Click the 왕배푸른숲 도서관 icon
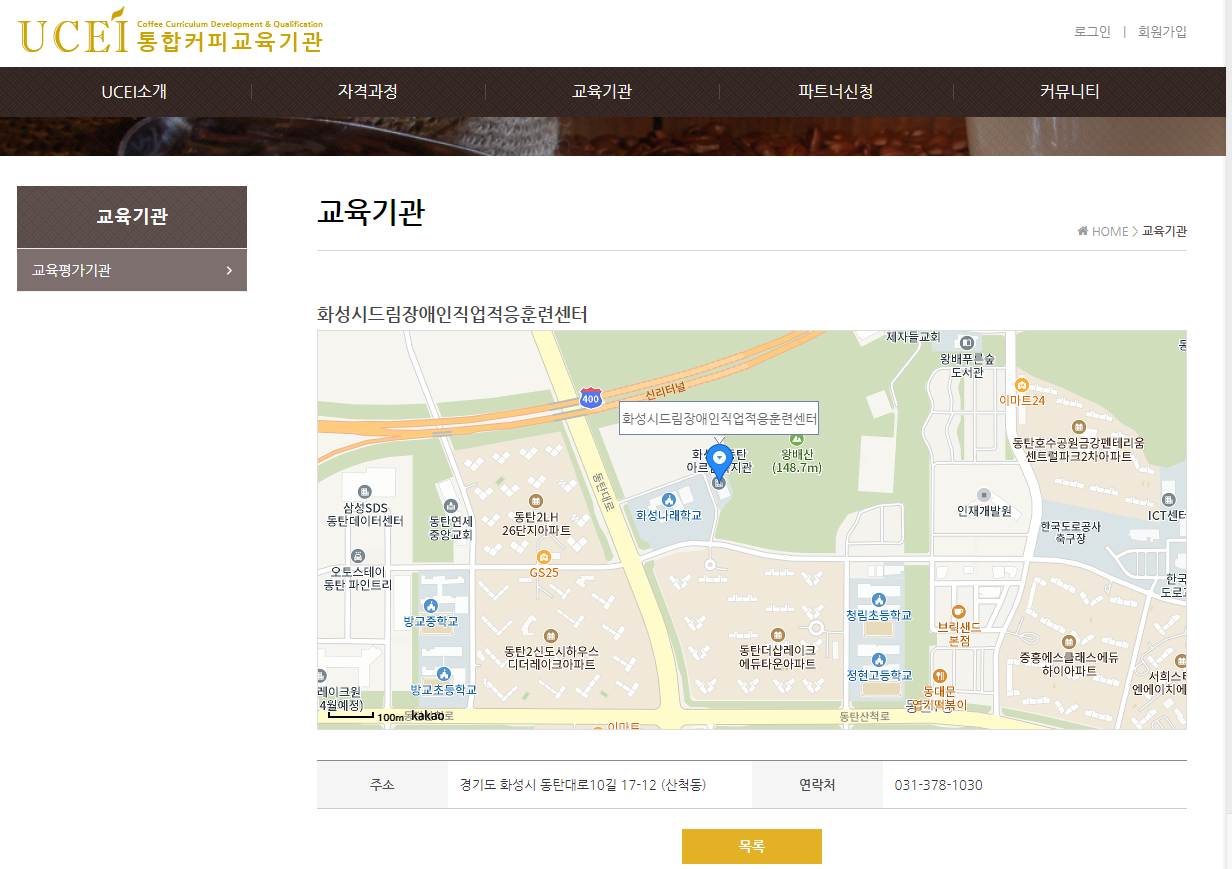The height and width of the screenshot is (869, 1232). coord(968,343)
